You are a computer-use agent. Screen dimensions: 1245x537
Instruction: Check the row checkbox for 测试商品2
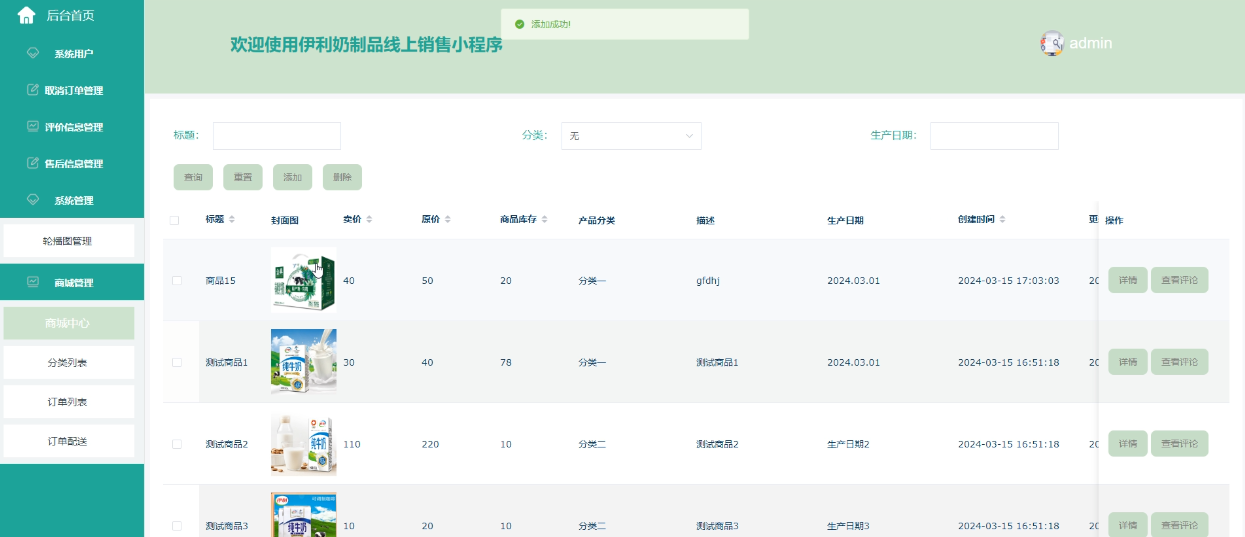[x=177, y=444]
